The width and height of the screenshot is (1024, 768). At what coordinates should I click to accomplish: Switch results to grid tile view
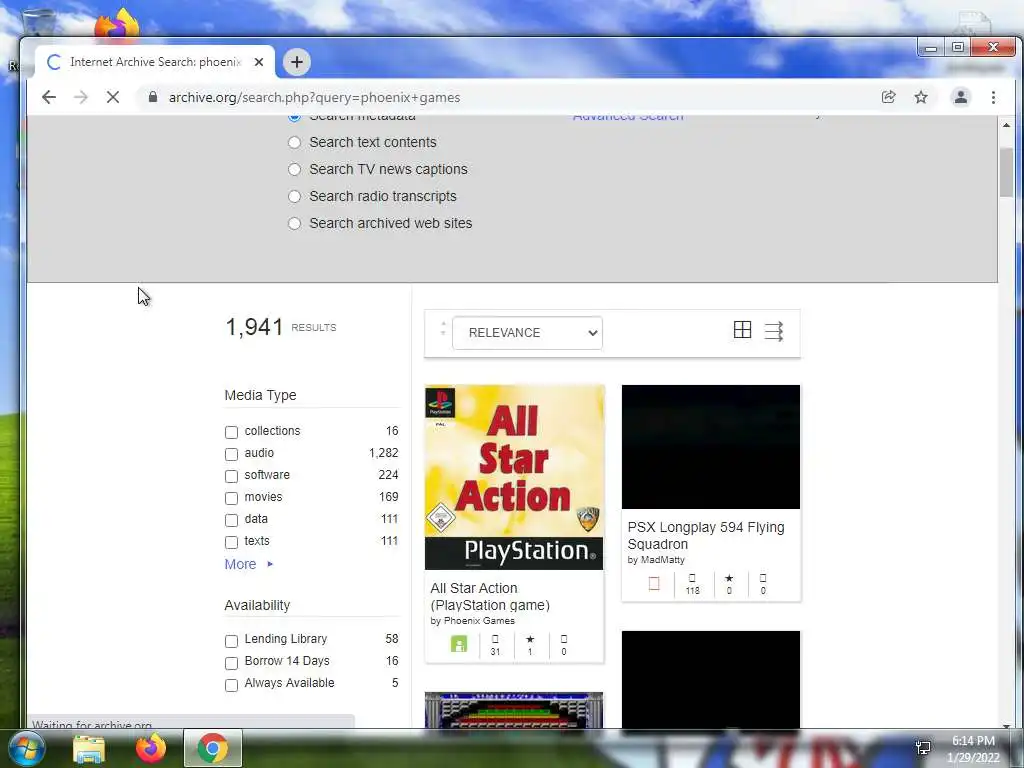[x=743, y=330]
